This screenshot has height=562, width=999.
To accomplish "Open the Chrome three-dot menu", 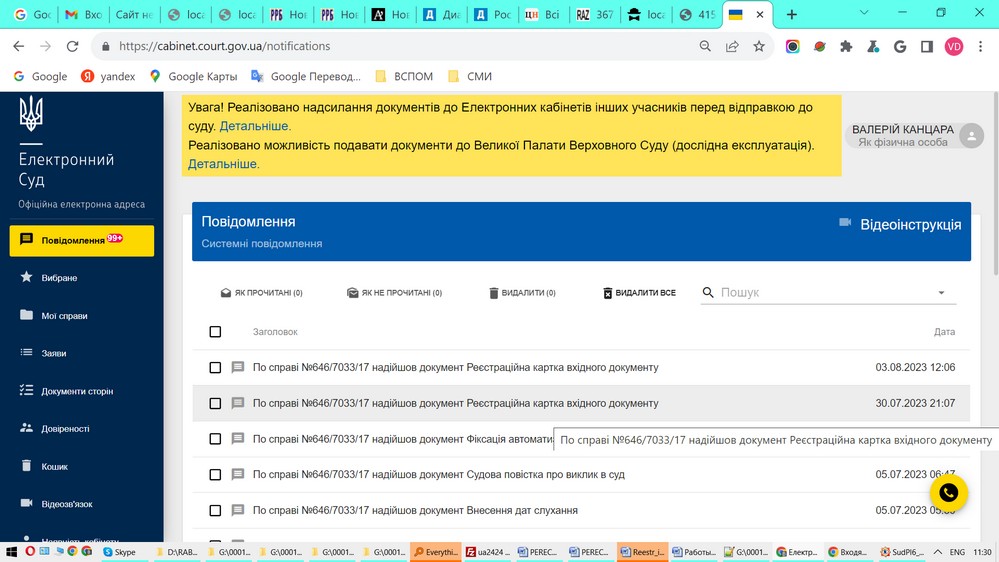I will 981,46.
